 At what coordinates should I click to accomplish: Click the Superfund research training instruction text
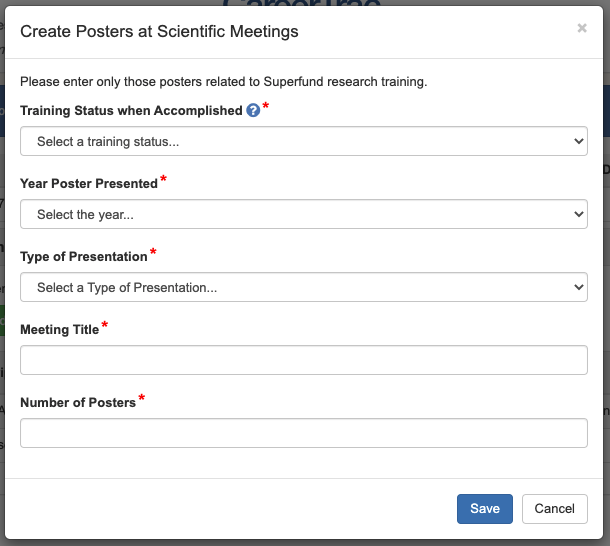click(x=224, y=82)
